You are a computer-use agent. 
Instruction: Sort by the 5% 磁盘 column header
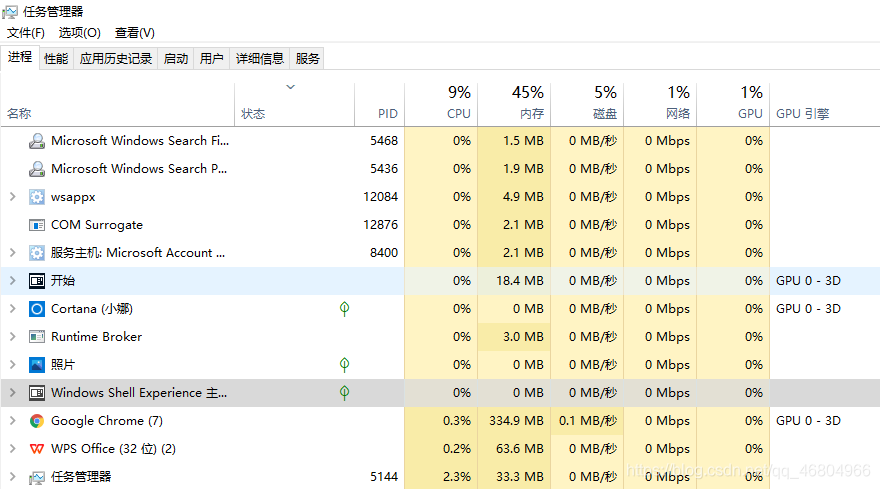(x=587, y=104)
